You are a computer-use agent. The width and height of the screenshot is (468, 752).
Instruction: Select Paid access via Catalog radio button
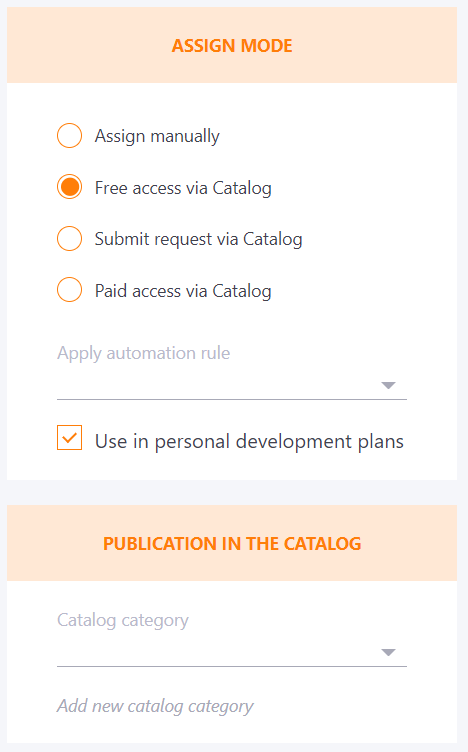click(x=70, y=290)
